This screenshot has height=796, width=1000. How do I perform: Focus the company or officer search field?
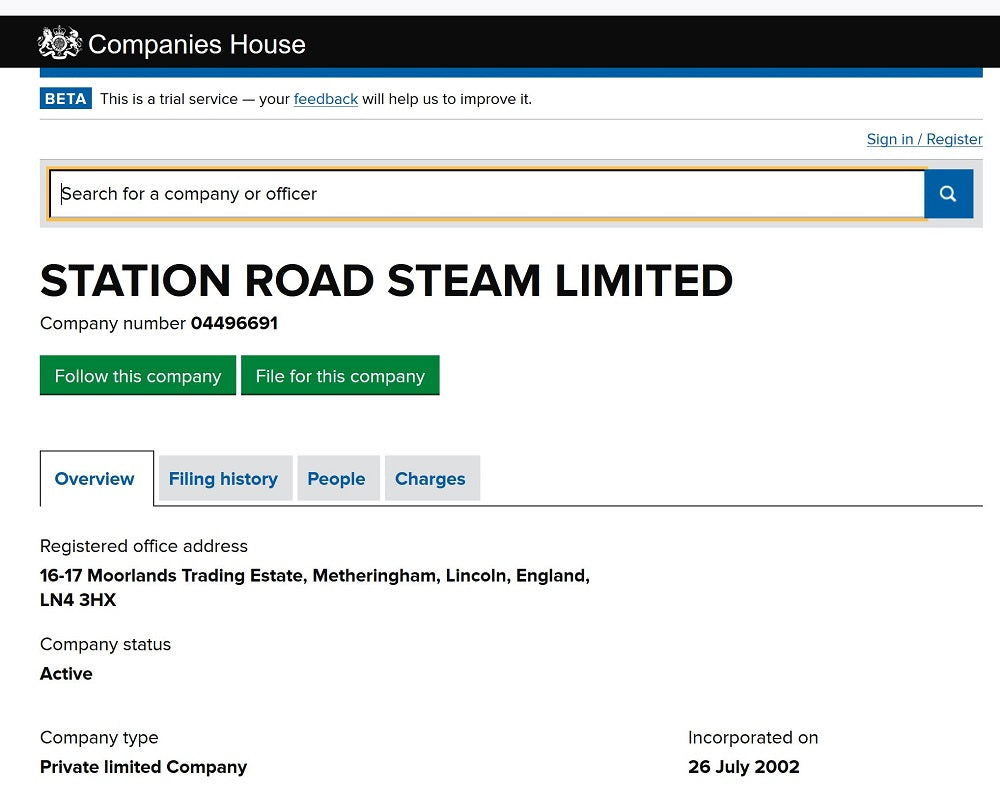click(x=487, y=194)
